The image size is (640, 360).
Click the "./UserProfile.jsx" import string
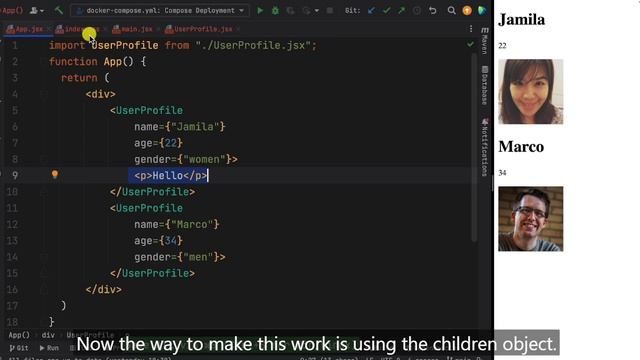tap(253, 45)
